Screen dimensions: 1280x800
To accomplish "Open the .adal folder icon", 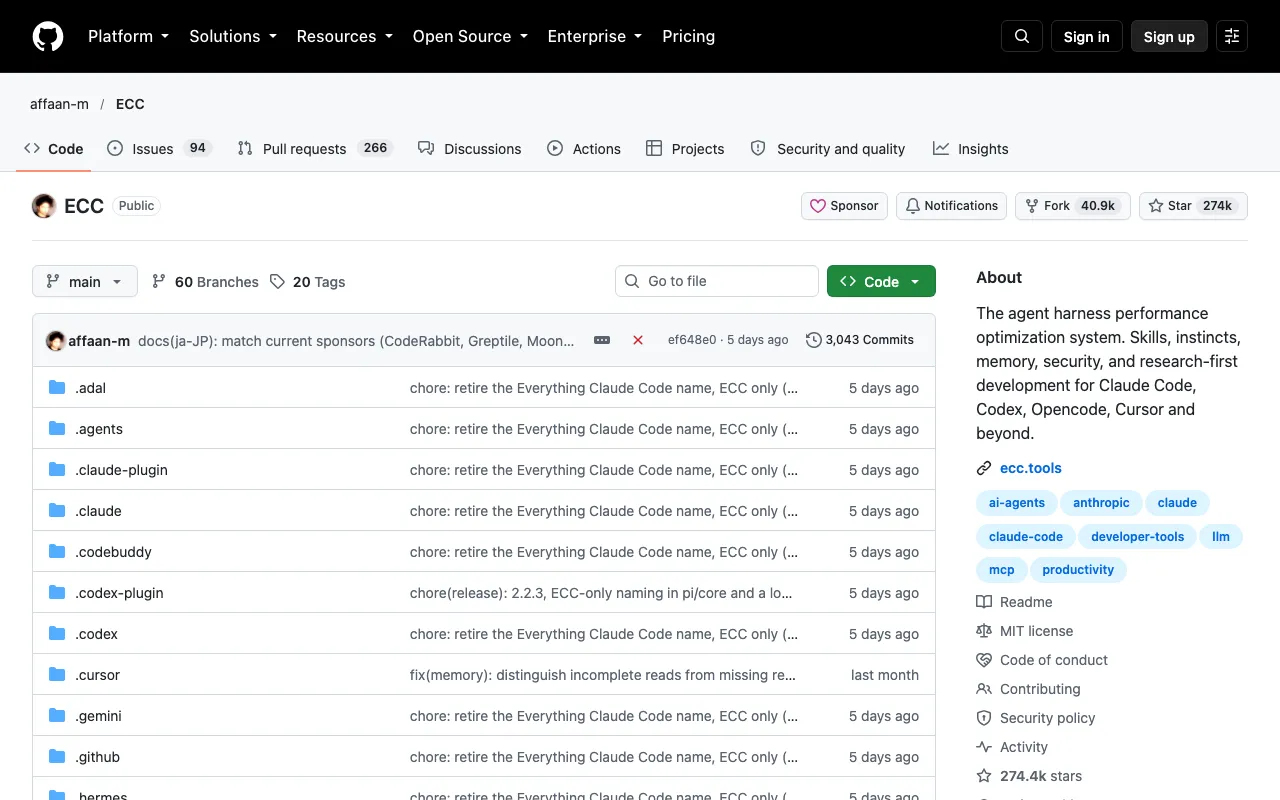I will pos(57,388).
